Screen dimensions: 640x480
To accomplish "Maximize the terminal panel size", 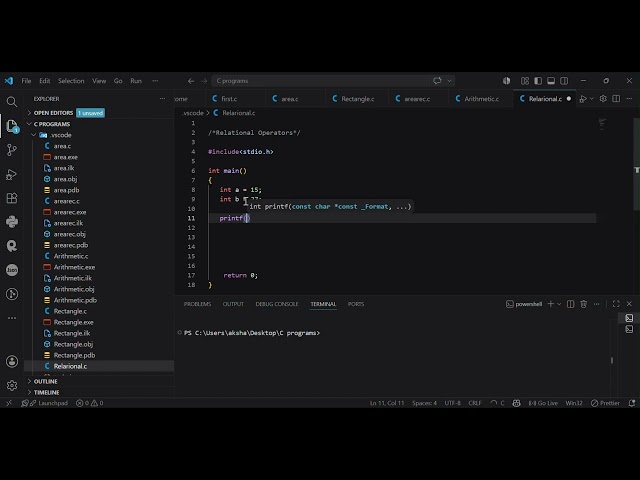I will [x=616, y=304].
